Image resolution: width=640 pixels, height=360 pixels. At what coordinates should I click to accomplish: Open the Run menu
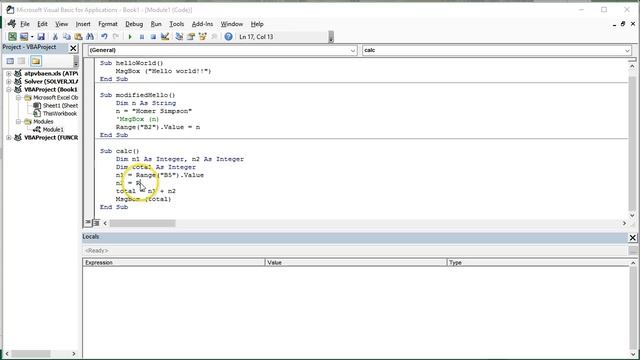tap(156, 24)
